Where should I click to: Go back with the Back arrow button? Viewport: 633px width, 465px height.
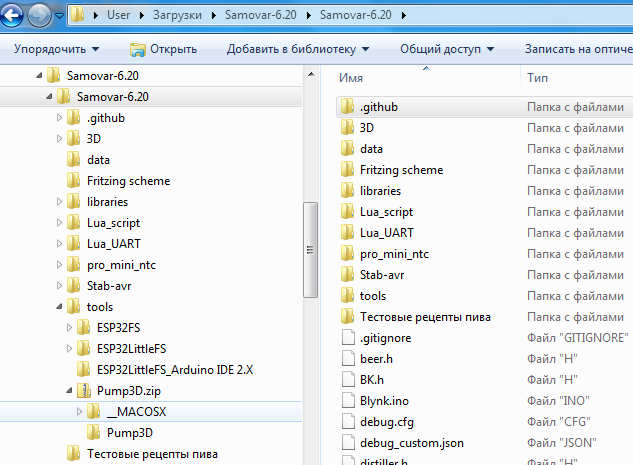click(x=12, y=15)
